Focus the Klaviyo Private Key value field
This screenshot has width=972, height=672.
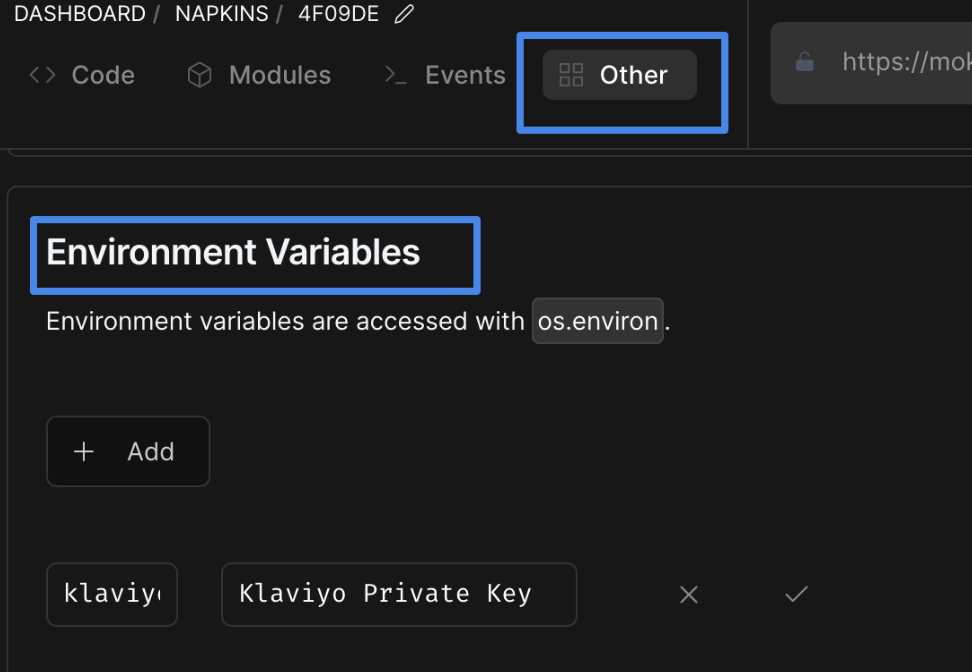coord(398,594)
